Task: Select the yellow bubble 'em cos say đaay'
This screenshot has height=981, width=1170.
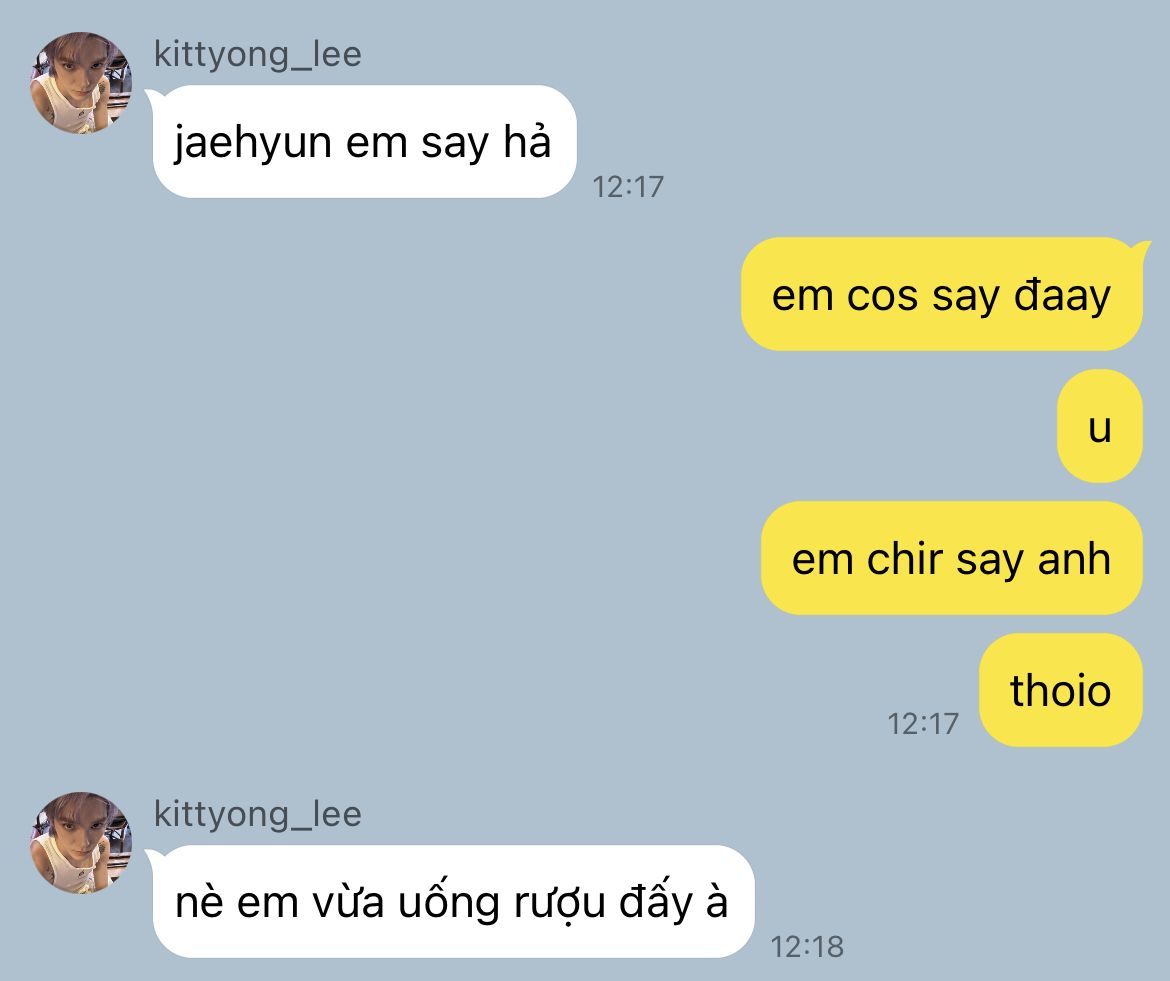Action: coord(942,294)
